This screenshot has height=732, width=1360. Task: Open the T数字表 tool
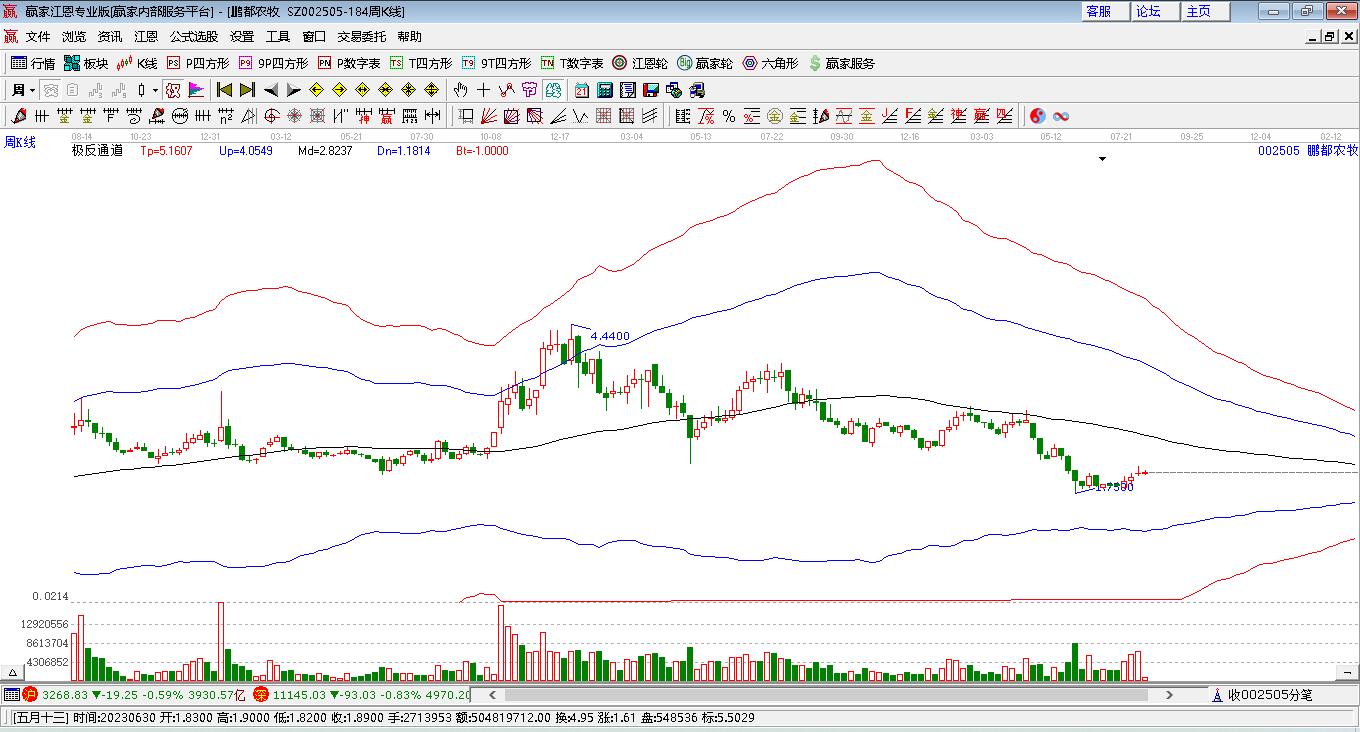tap(572, 63)
